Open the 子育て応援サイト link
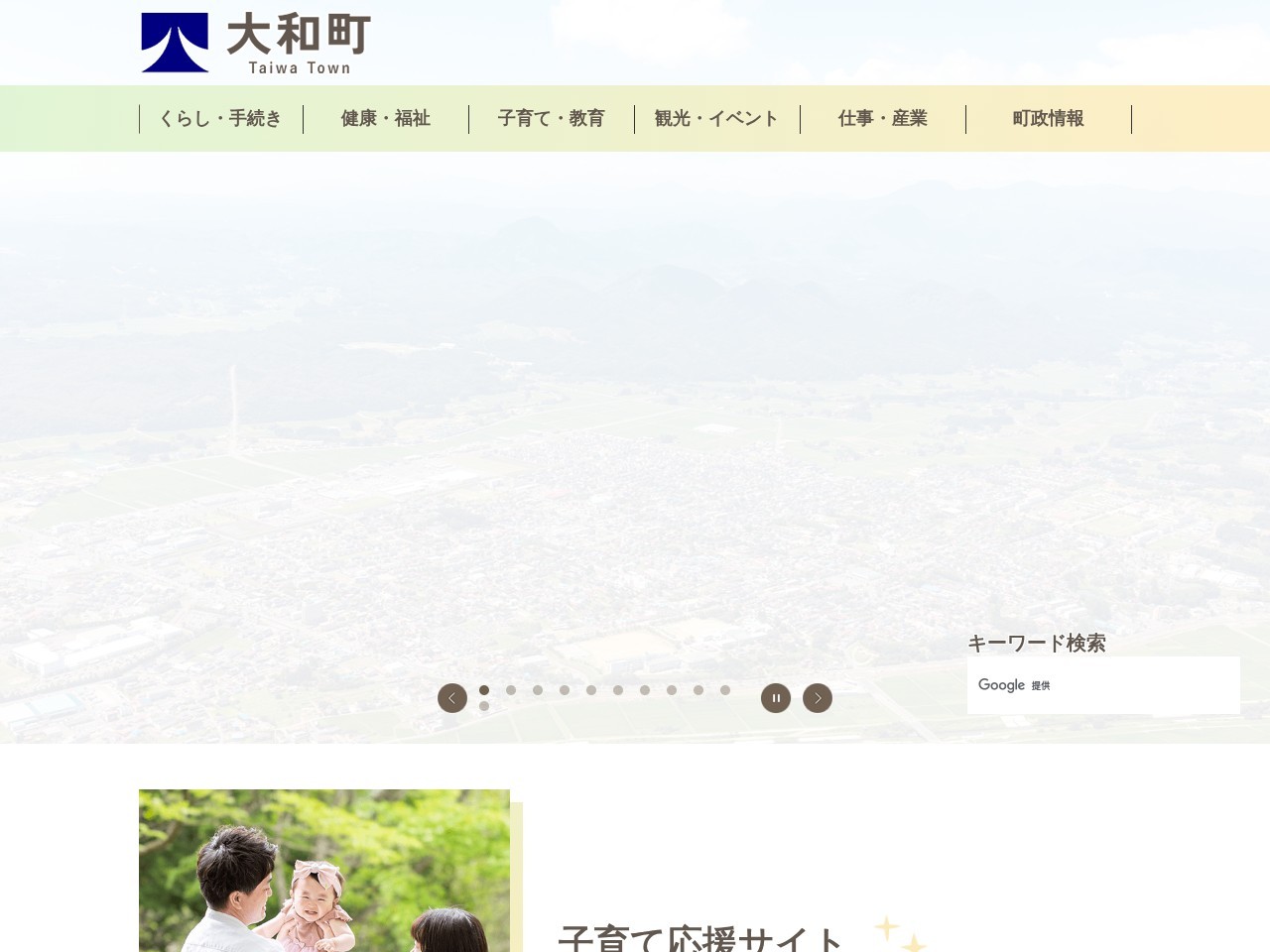This screenshot has height=952, width=1270. pos(700,937)
